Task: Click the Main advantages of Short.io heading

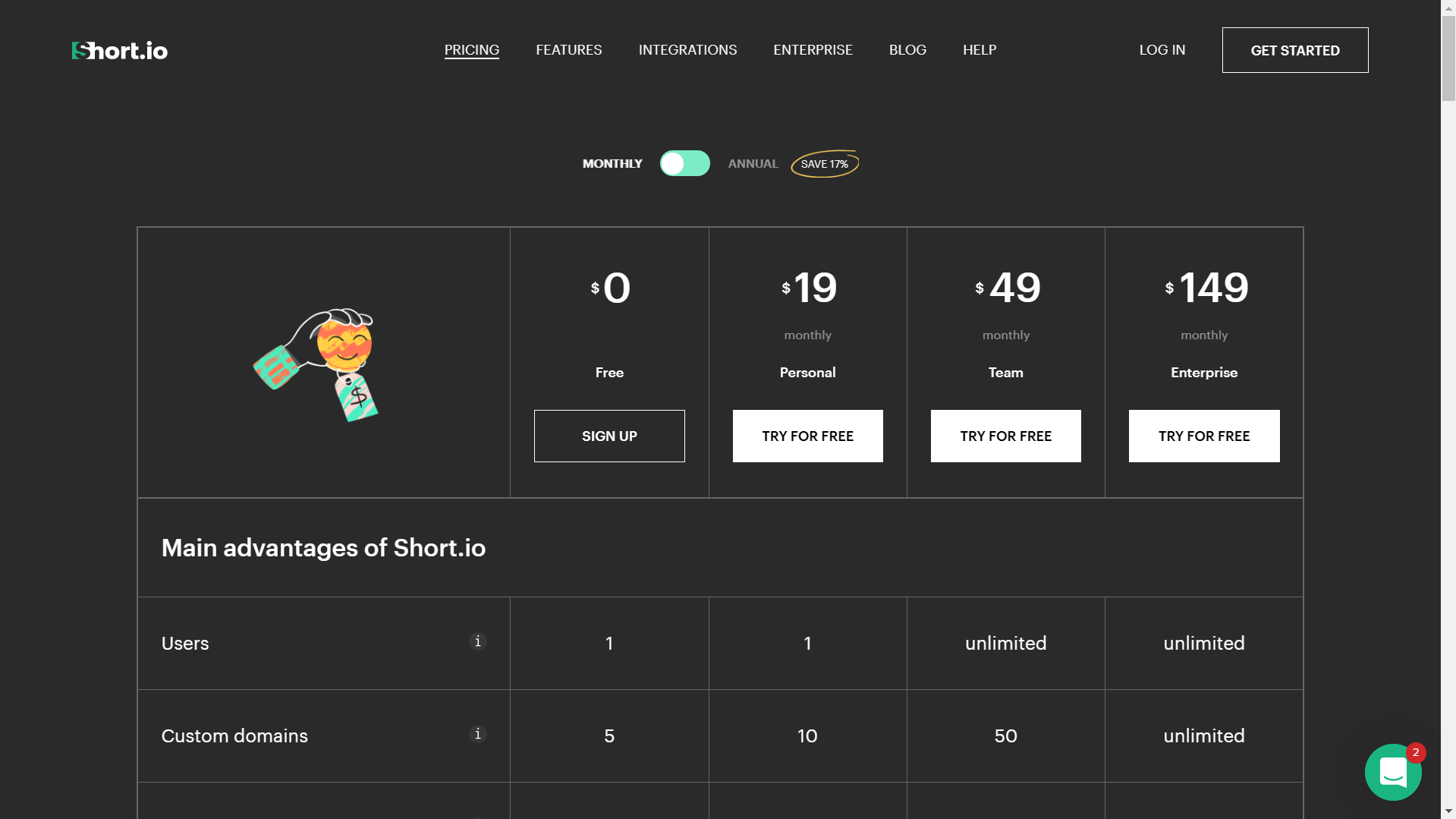Action: coord(323,548)
